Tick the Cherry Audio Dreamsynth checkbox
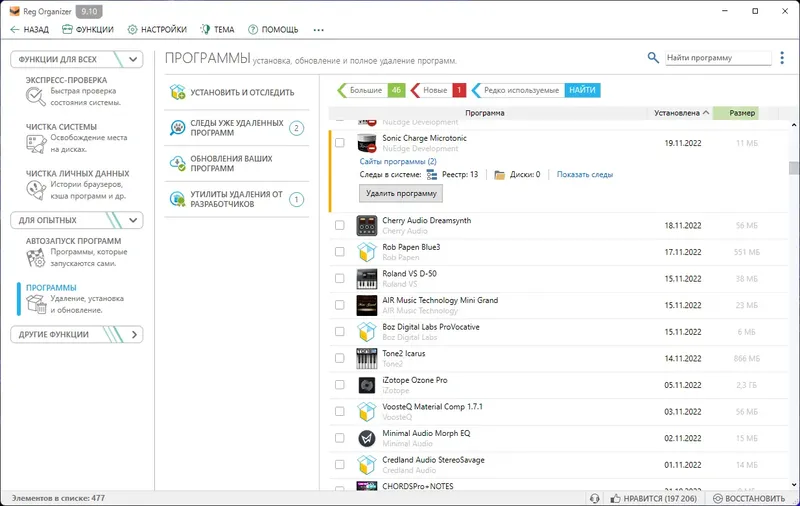800x506 pixels. tap(340, 225)
